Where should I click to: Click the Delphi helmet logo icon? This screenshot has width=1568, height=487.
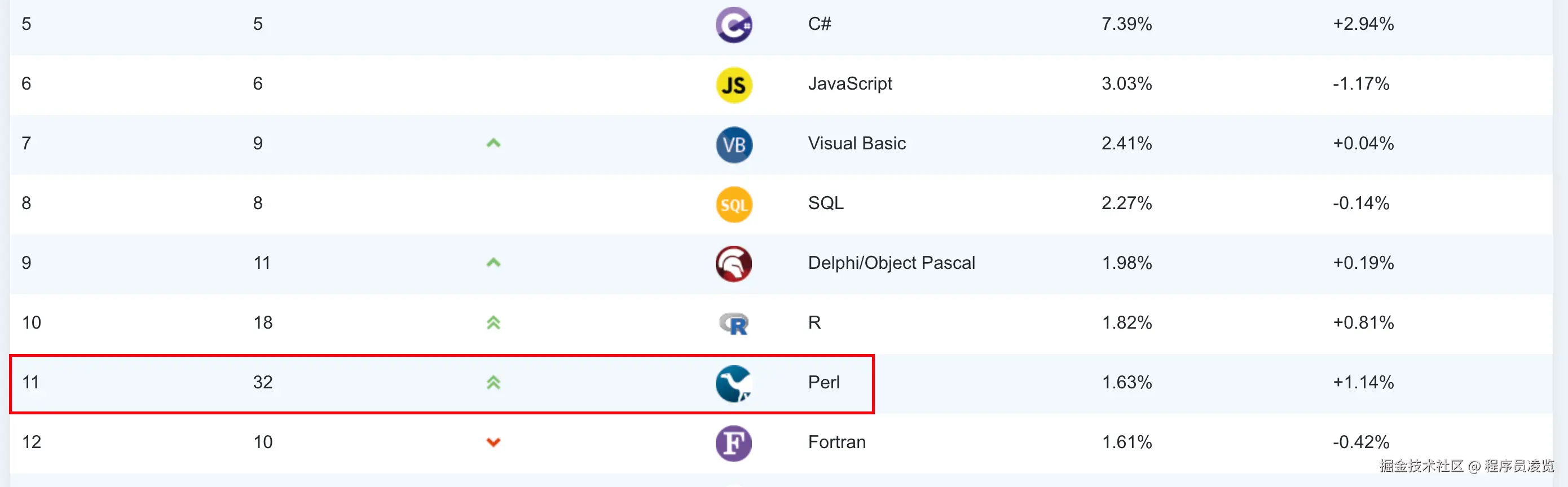733,264
